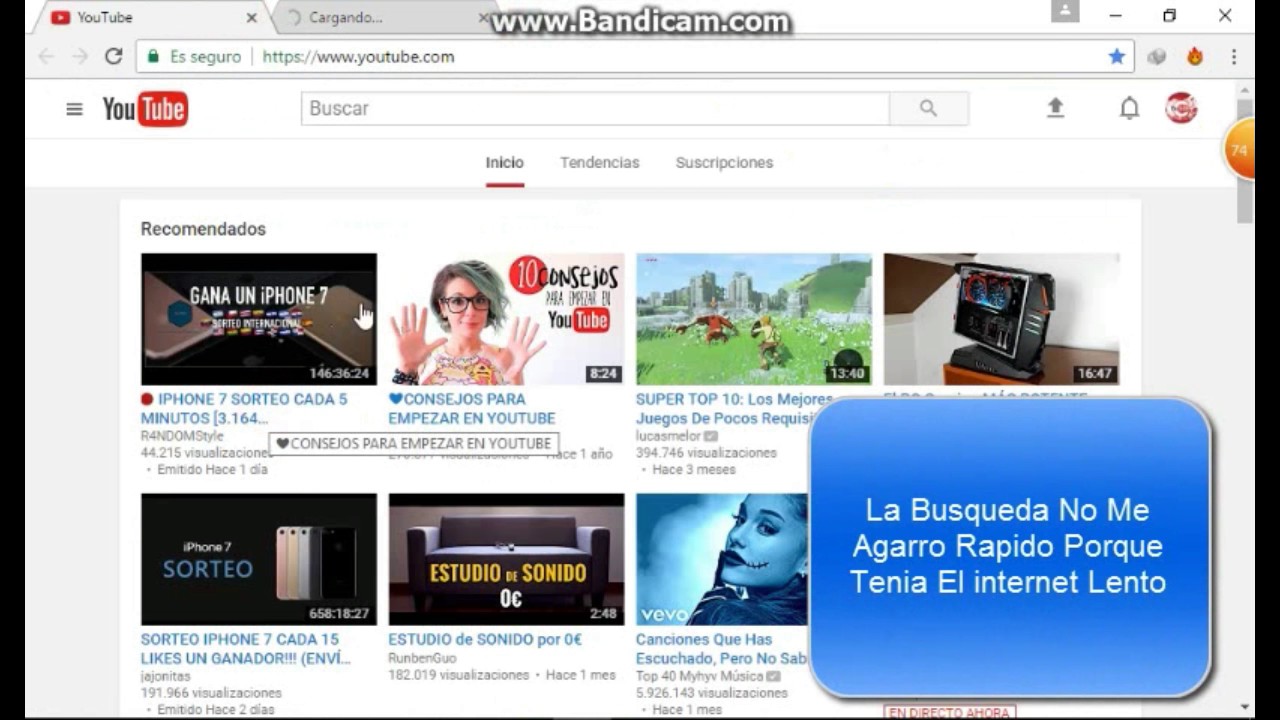Click the green secure padlock icon
This screenshot has width=1280, height=720.
(153, 57)
